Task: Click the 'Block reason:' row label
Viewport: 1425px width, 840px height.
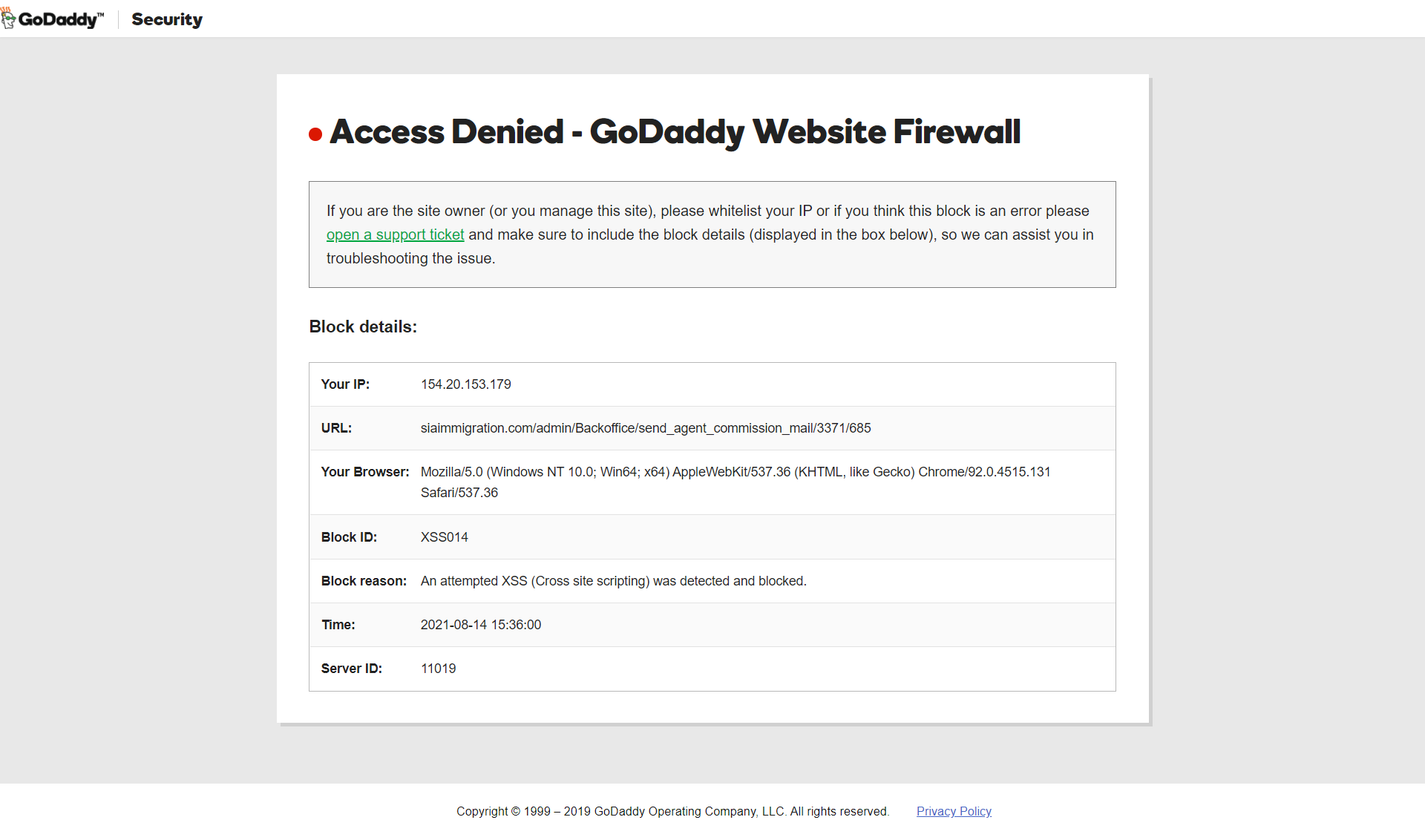Action: pyautogui.click(x=364, y=581)
